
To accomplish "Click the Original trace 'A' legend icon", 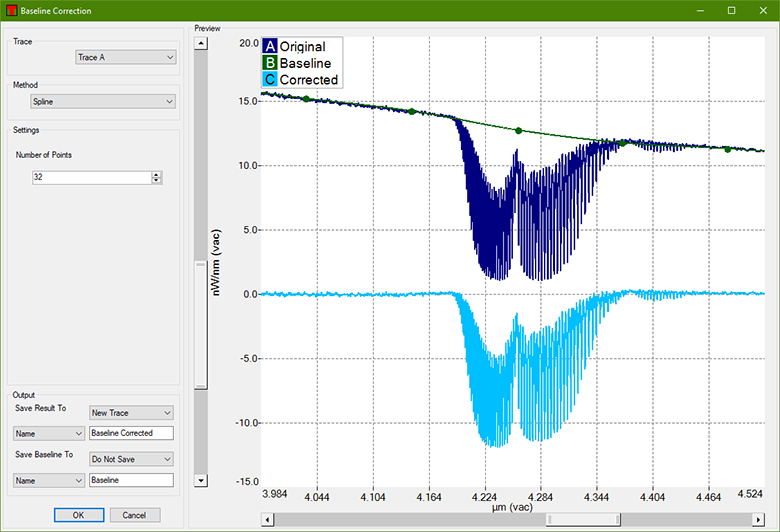I will (270, 47).
